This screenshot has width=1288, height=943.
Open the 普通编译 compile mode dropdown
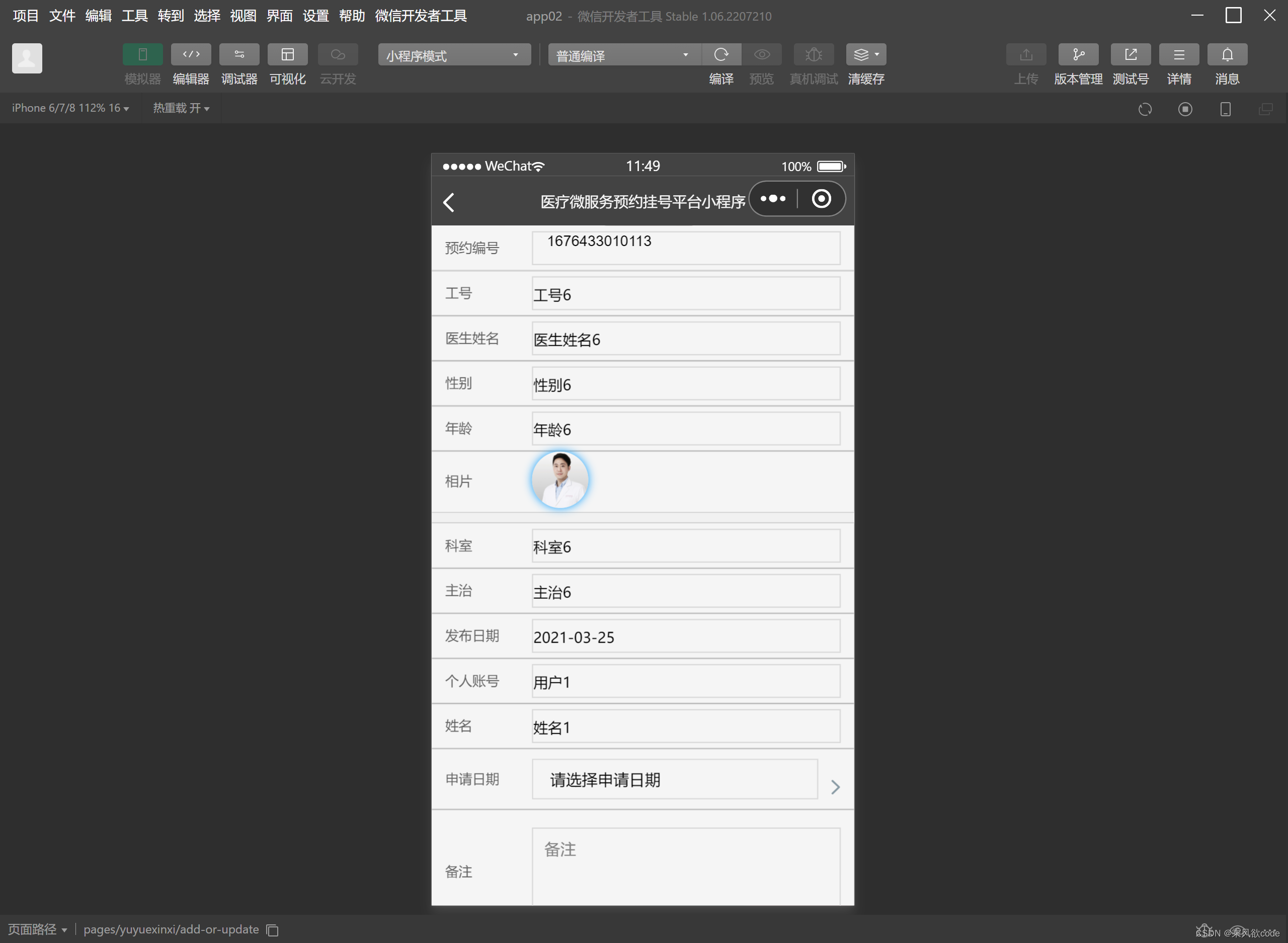622,54
